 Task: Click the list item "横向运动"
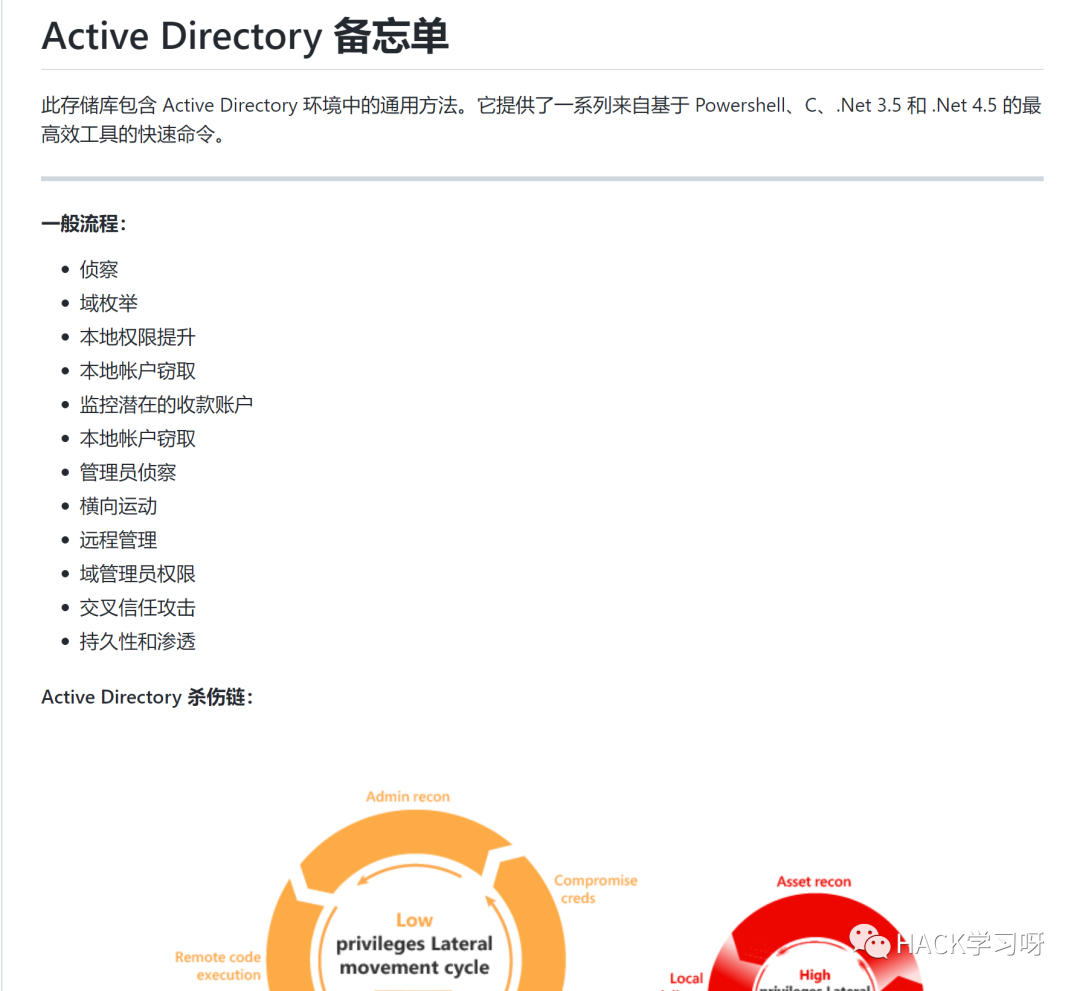click(x=118, y=506)
